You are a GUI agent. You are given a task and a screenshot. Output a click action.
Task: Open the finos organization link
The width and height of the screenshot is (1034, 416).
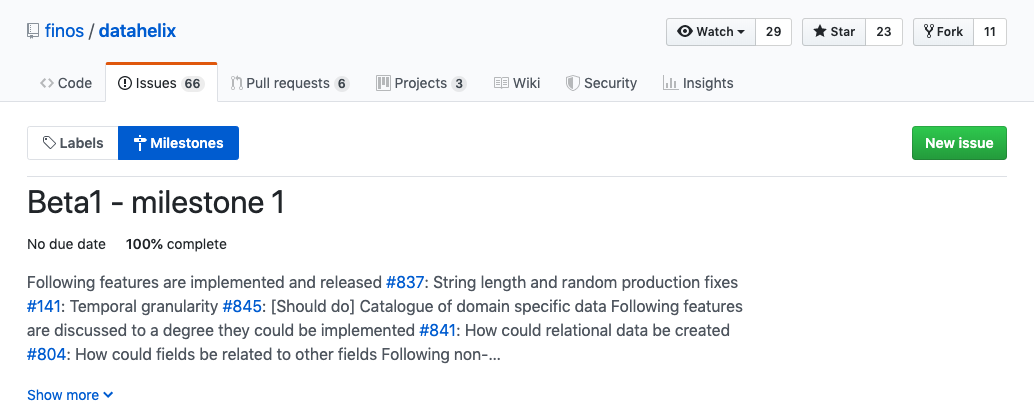64,31
